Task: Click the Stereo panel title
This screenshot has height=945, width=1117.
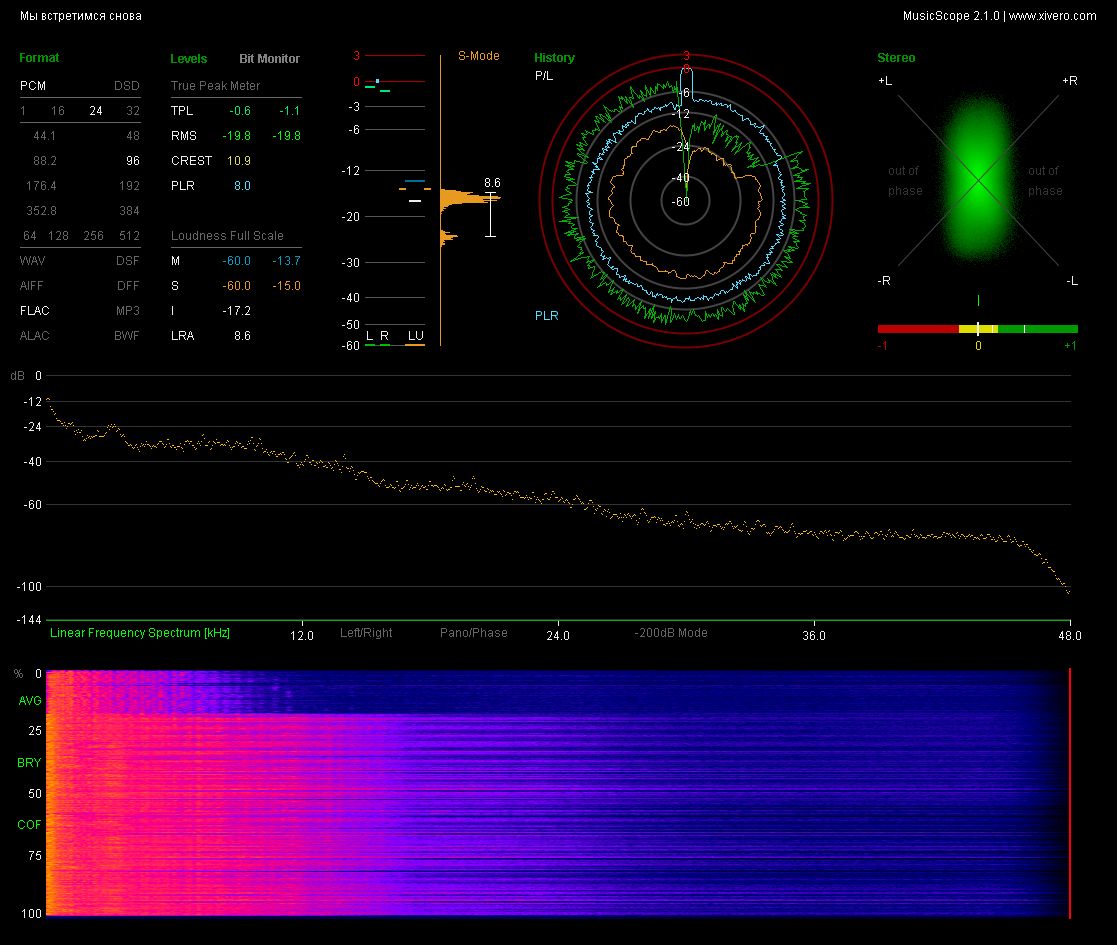Action: click(x=895, y=58)
